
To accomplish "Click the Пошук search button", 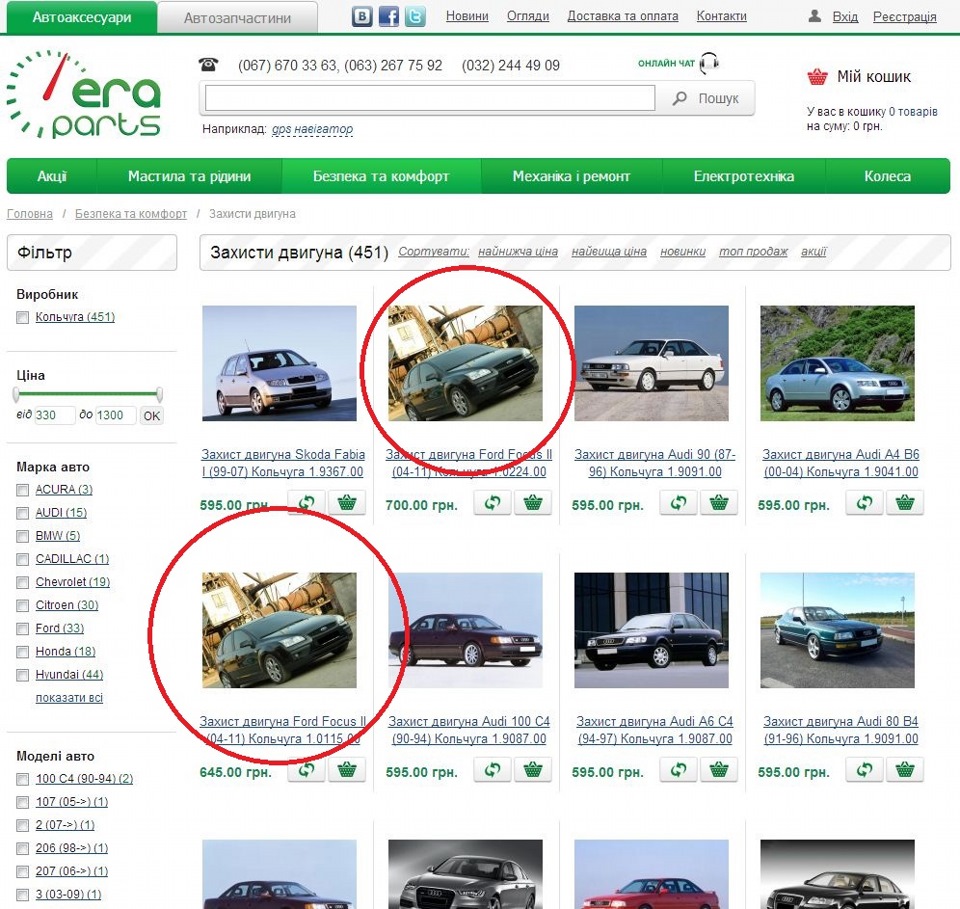I will (705, 99).
